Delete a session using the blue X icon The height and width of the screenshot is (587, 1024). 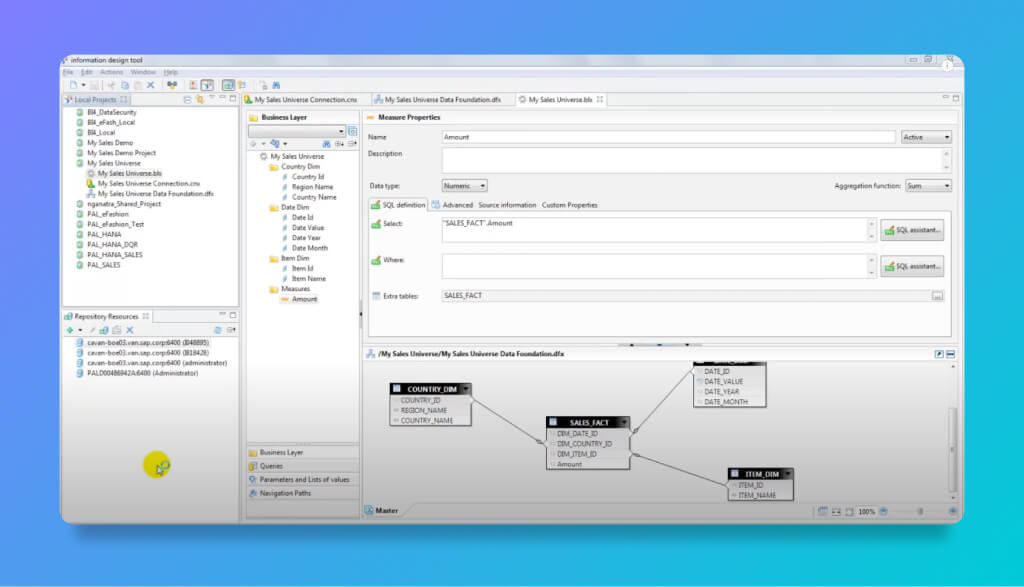click(x=129, y=330)
